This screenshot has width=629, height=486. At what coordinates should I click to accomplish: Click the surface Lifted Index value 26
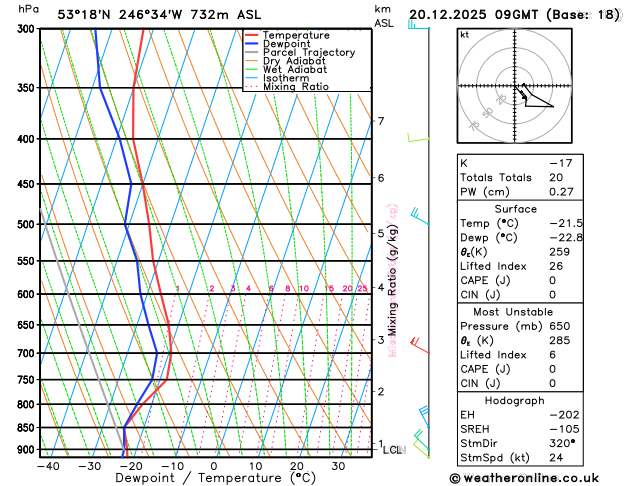[556, 266]
